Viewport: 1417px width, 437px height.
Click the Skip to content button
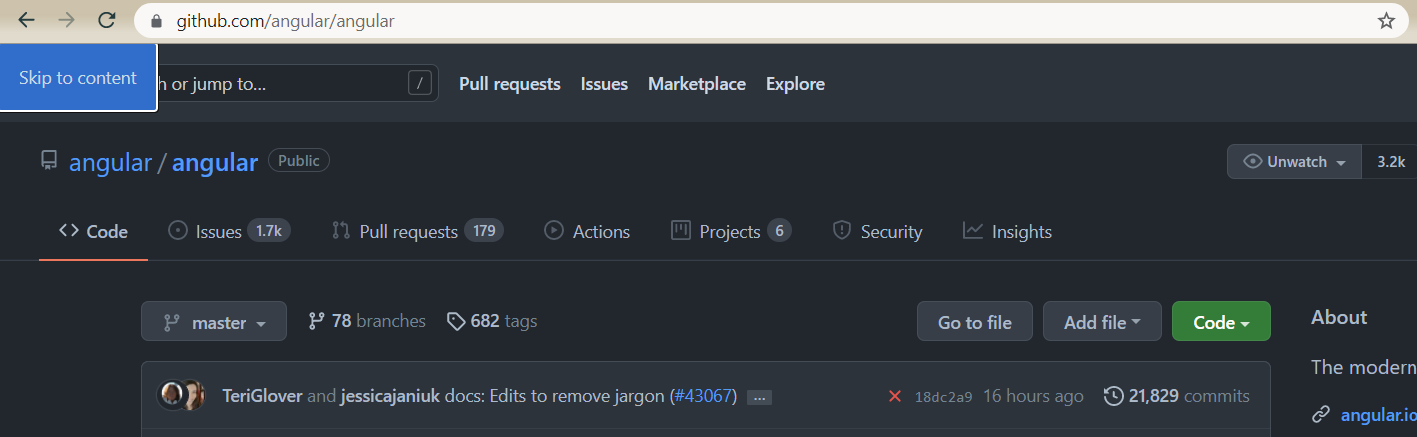[x=78, y=78]
